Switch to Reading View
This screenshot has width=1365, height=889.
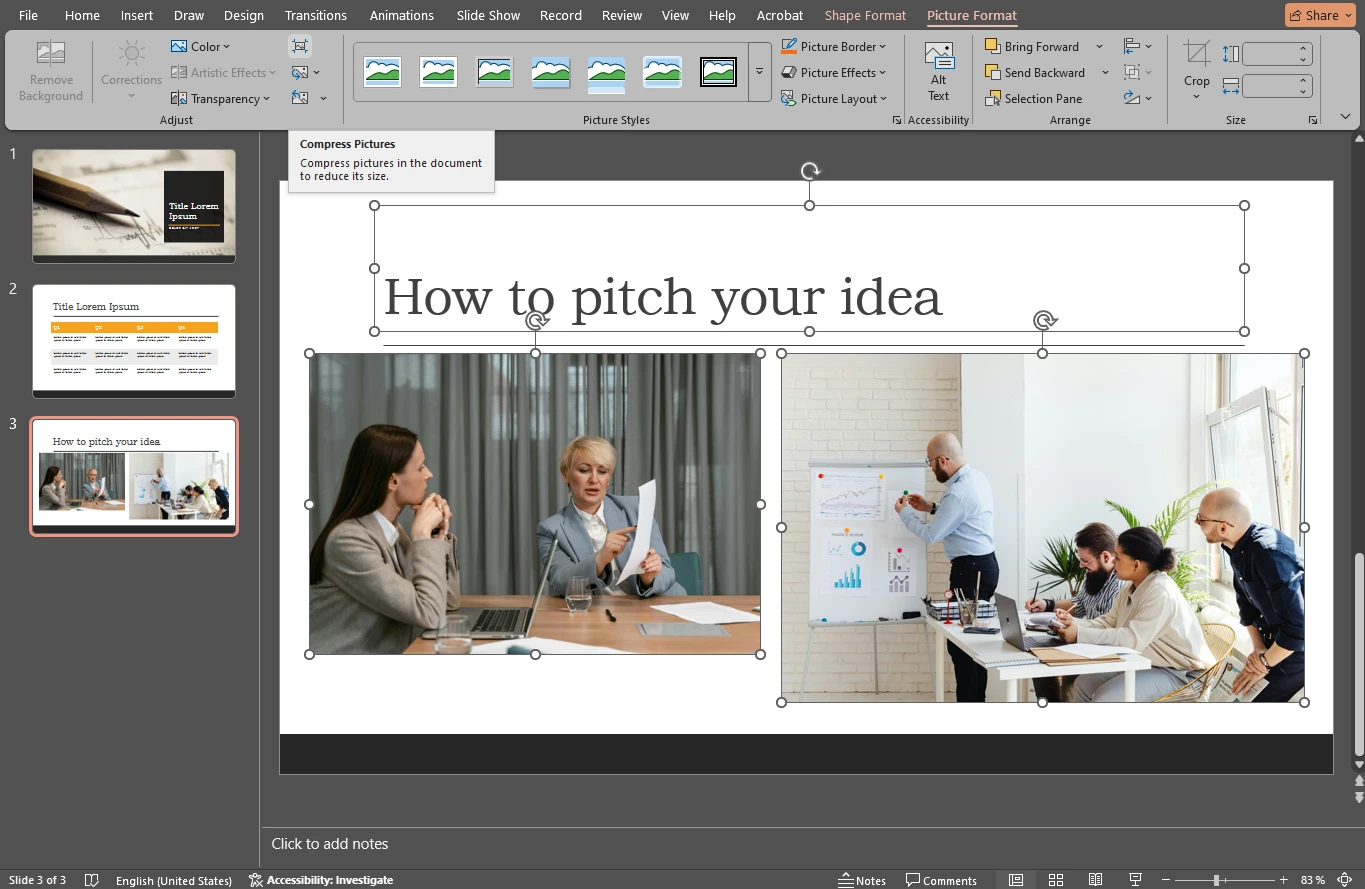(1095, 880)
